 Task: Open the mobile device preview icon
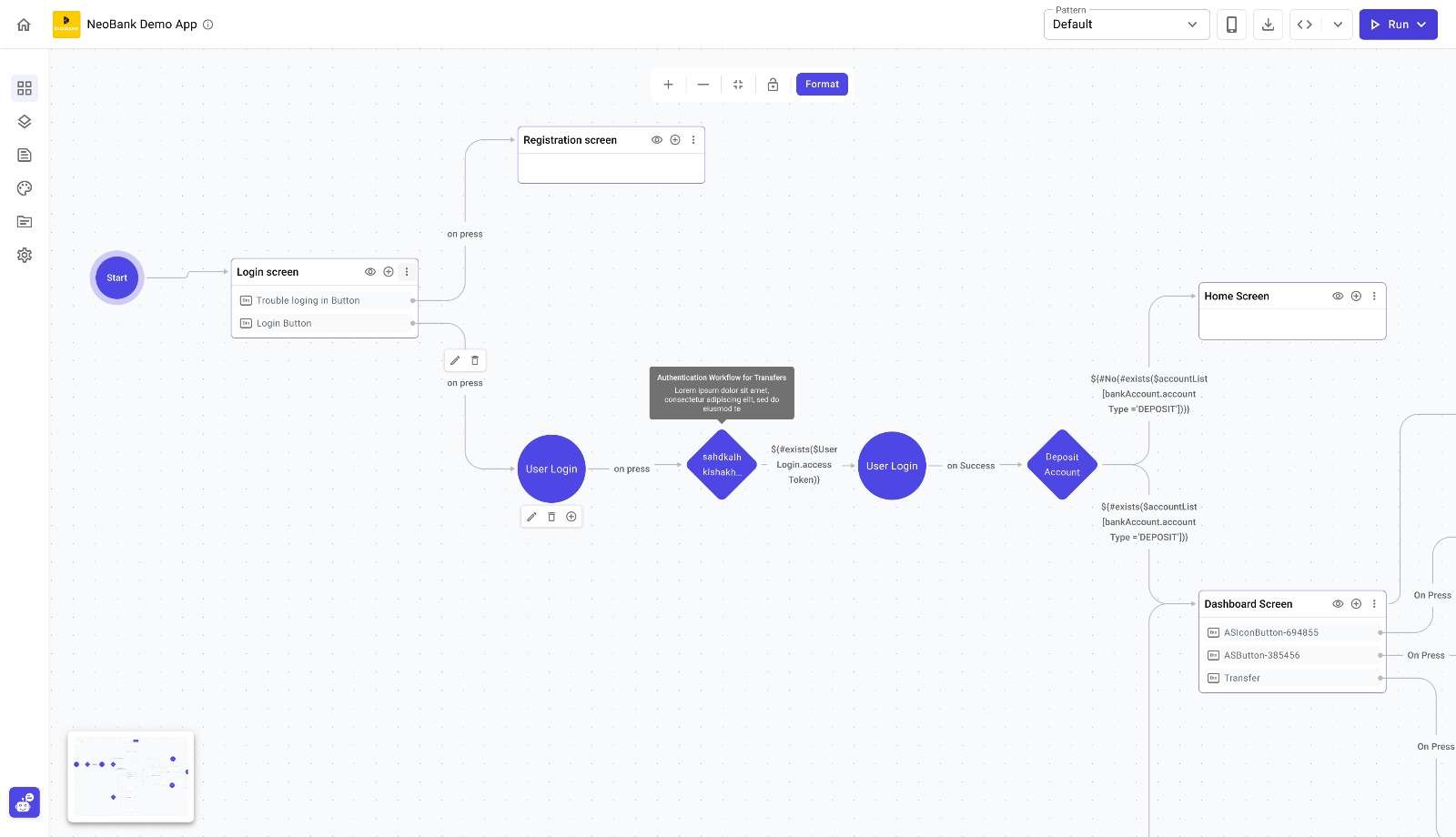pyautogui.click(x=1231, y=25)
